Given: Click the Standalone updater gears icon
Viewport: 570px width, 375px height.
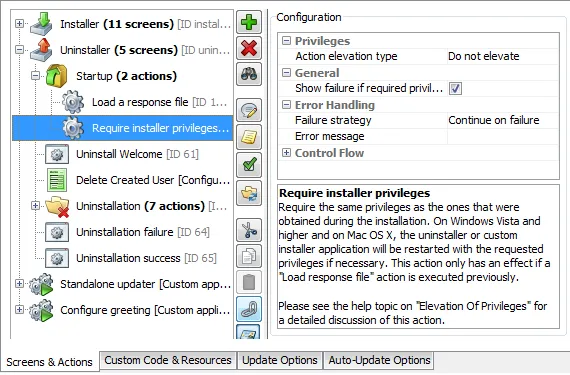Looking at the screenshot, I should point(41,284).
